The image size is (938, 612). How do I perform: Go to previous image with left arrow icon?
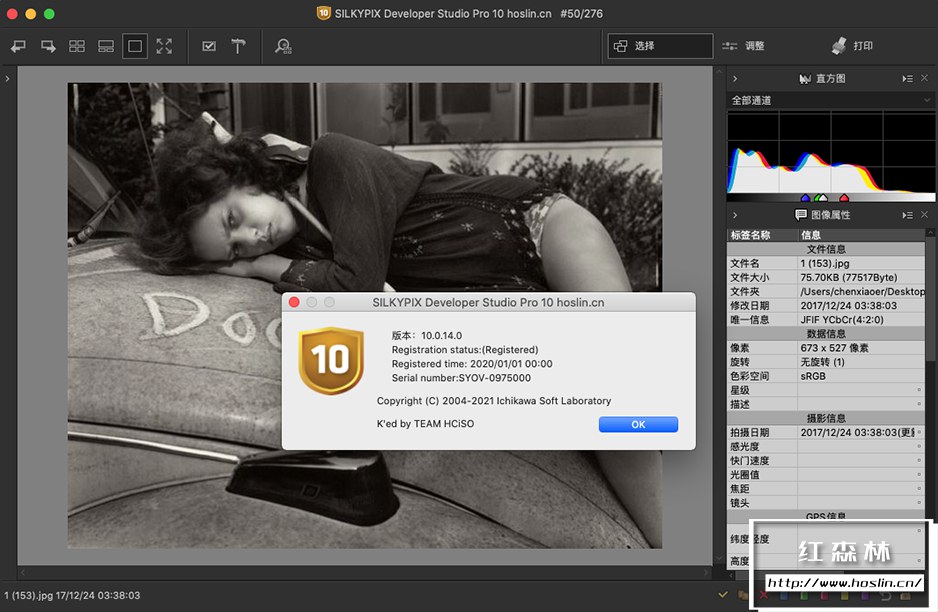click(18, 46)
